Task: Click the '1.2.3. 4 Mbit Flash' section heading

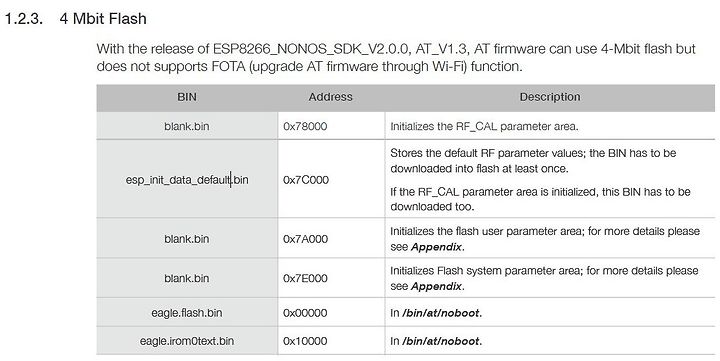Action: pyautogui.click(x=75, y=19)
